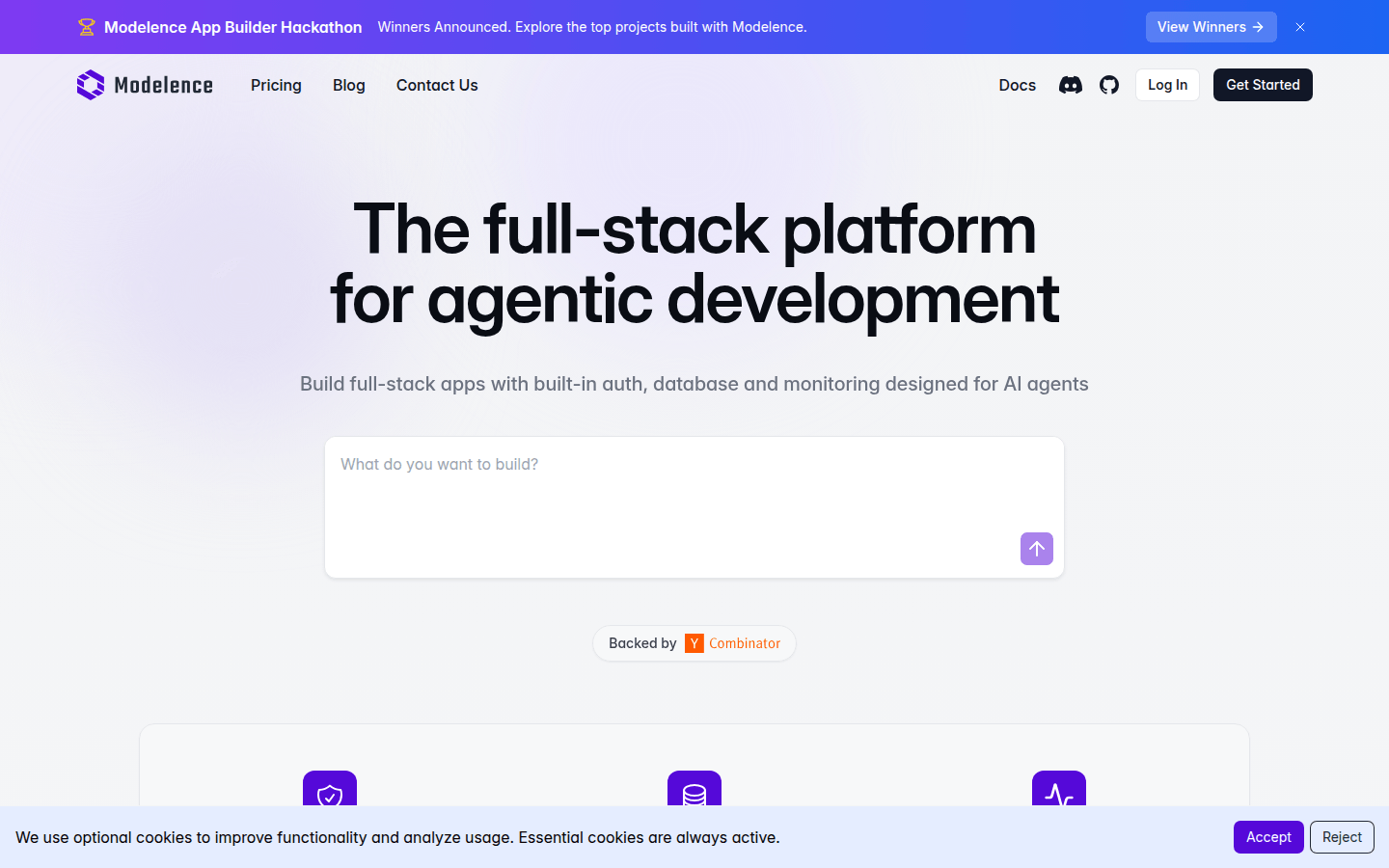The width and height of the screenshot is (1389, 868).
Task: Open the Docs link
Action: (x=1017, y=86)
